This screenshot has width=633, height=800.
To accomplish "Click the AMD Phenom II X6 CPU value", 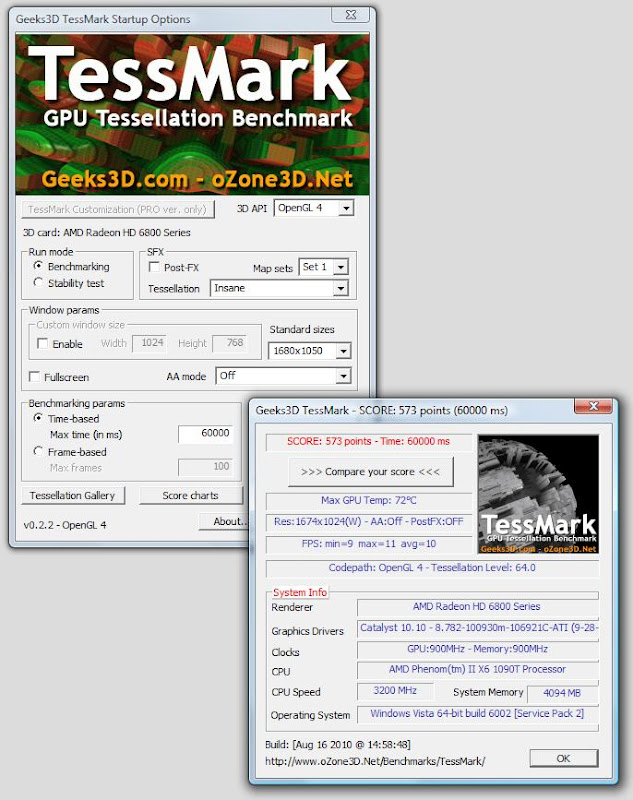I will click(x=477, y=669).
